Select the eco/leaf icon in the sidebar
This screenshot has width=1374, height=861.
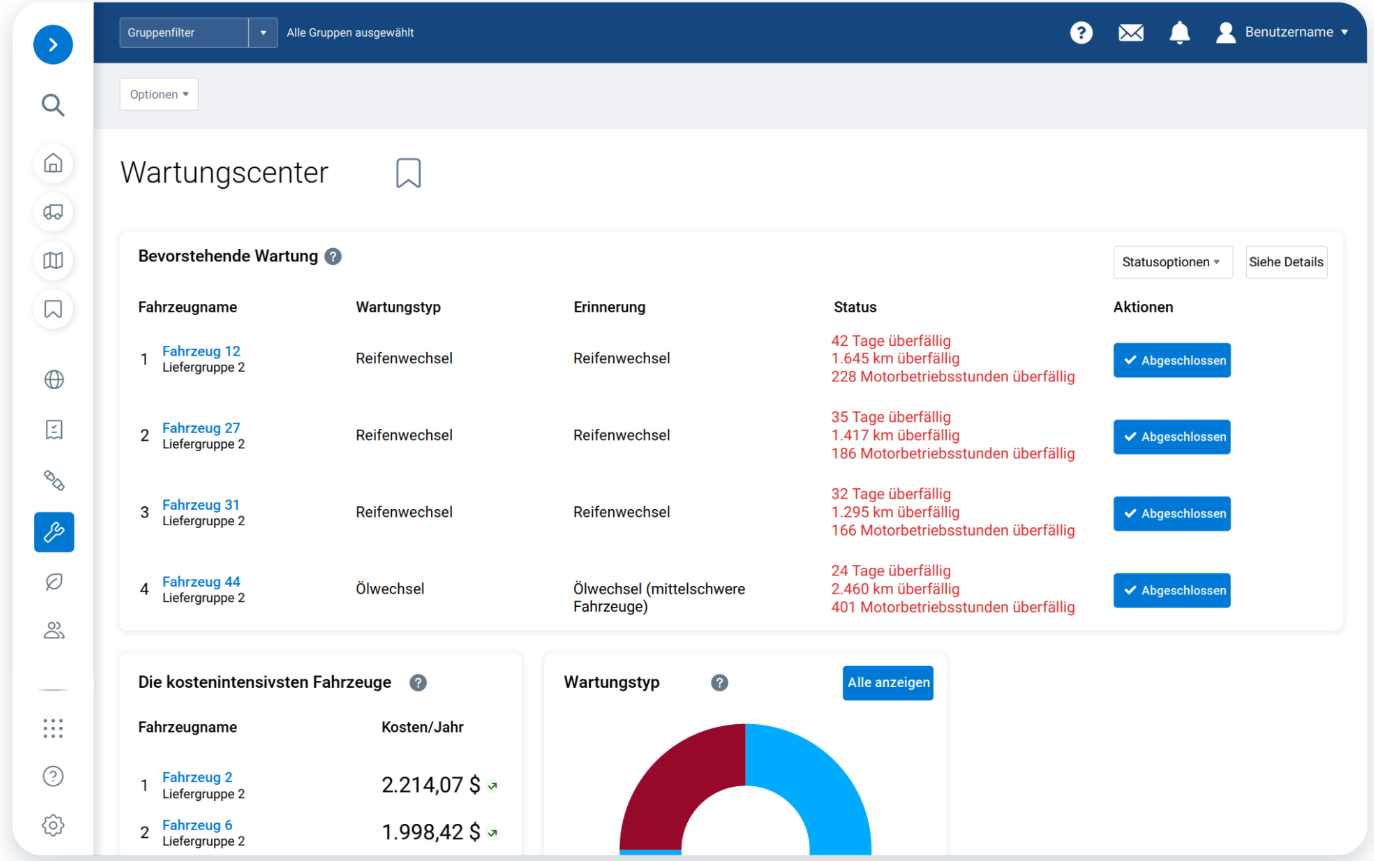(x=53, y=581)
